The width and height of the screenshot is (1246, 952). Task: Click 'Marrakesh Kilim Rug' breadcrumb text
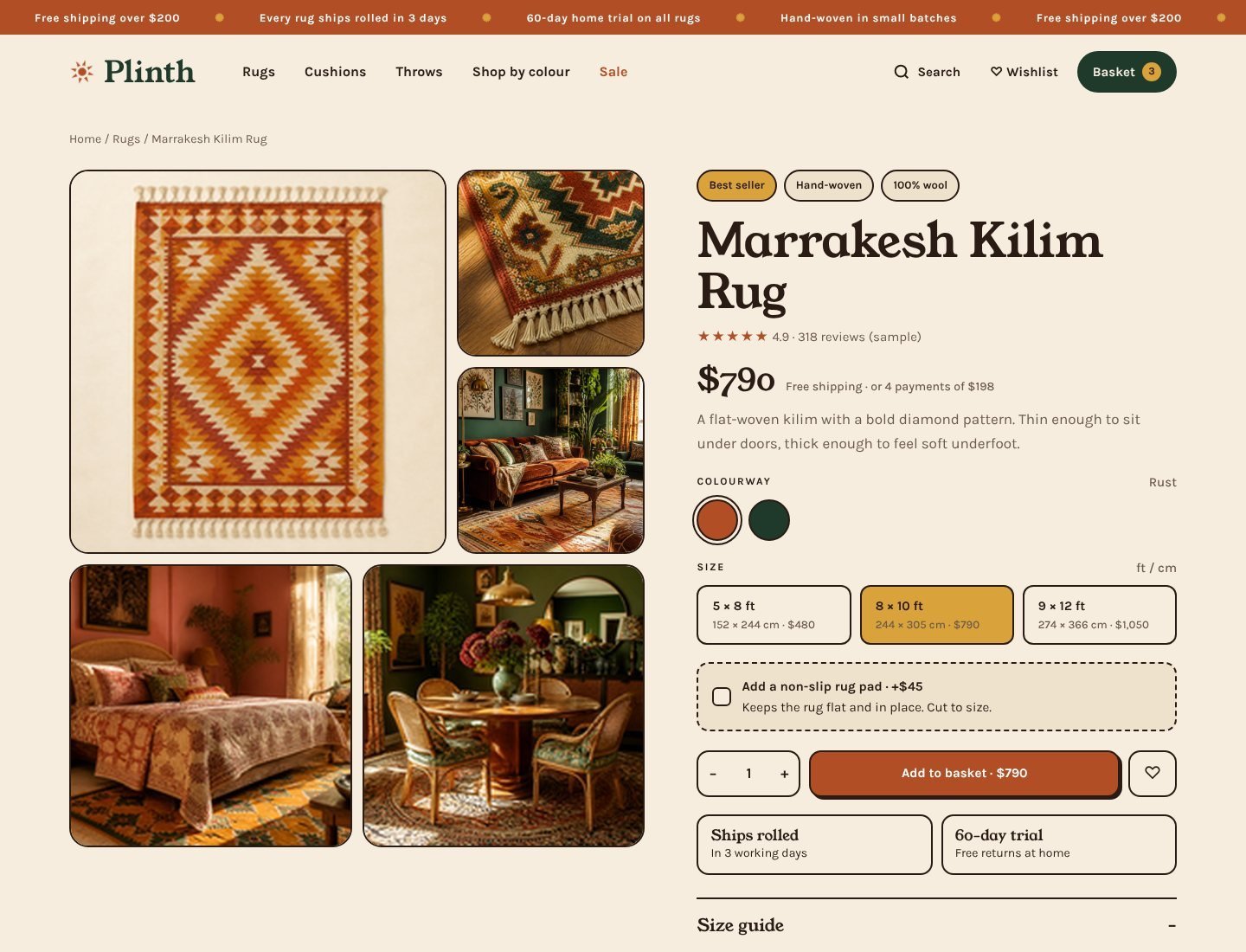pos(209,138)
